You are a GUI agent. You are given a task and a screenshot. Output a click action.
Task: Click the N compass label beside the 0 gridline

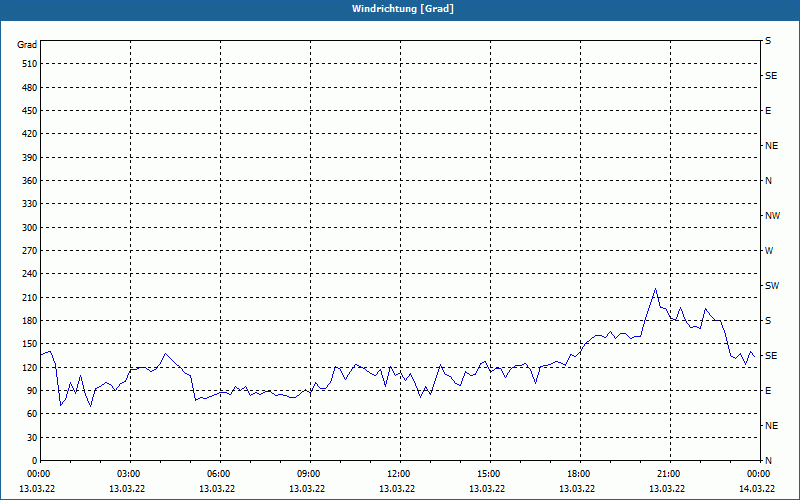coord(768,461)
